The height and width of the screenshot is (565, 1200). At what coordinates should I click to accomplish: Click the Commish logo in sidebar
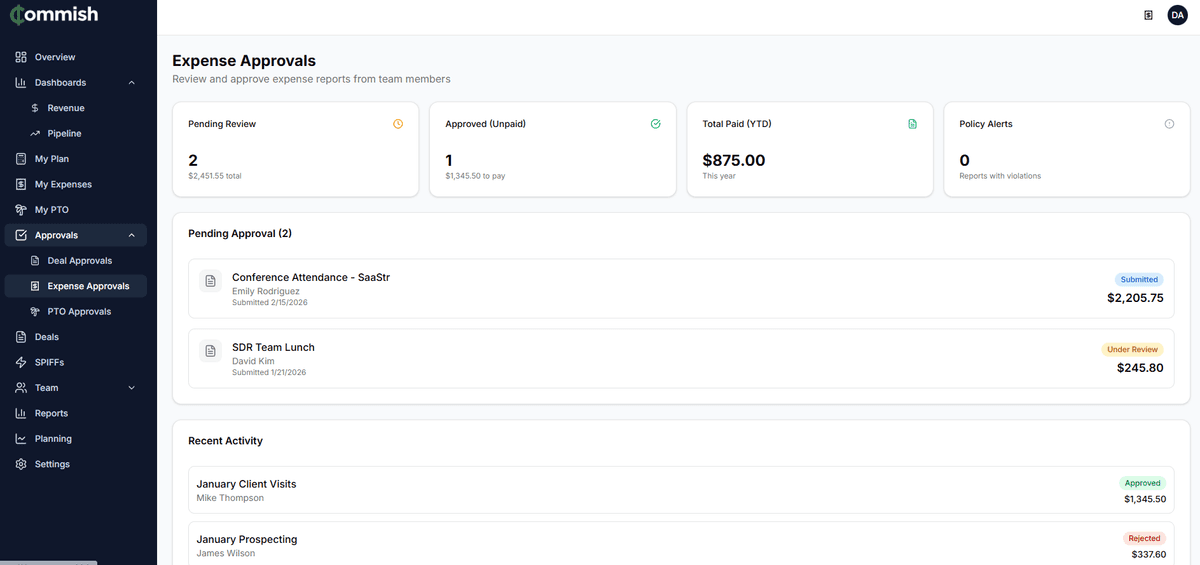pos(56,16)
